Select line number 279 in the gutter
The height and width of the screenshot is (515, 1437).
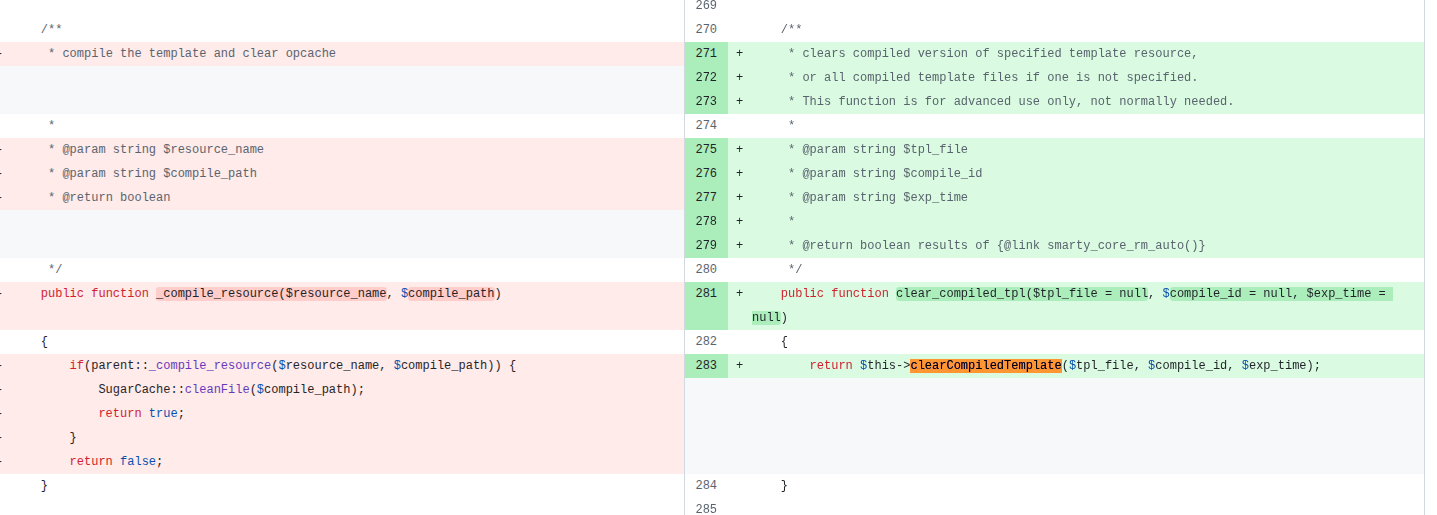[x=706, y=246]
